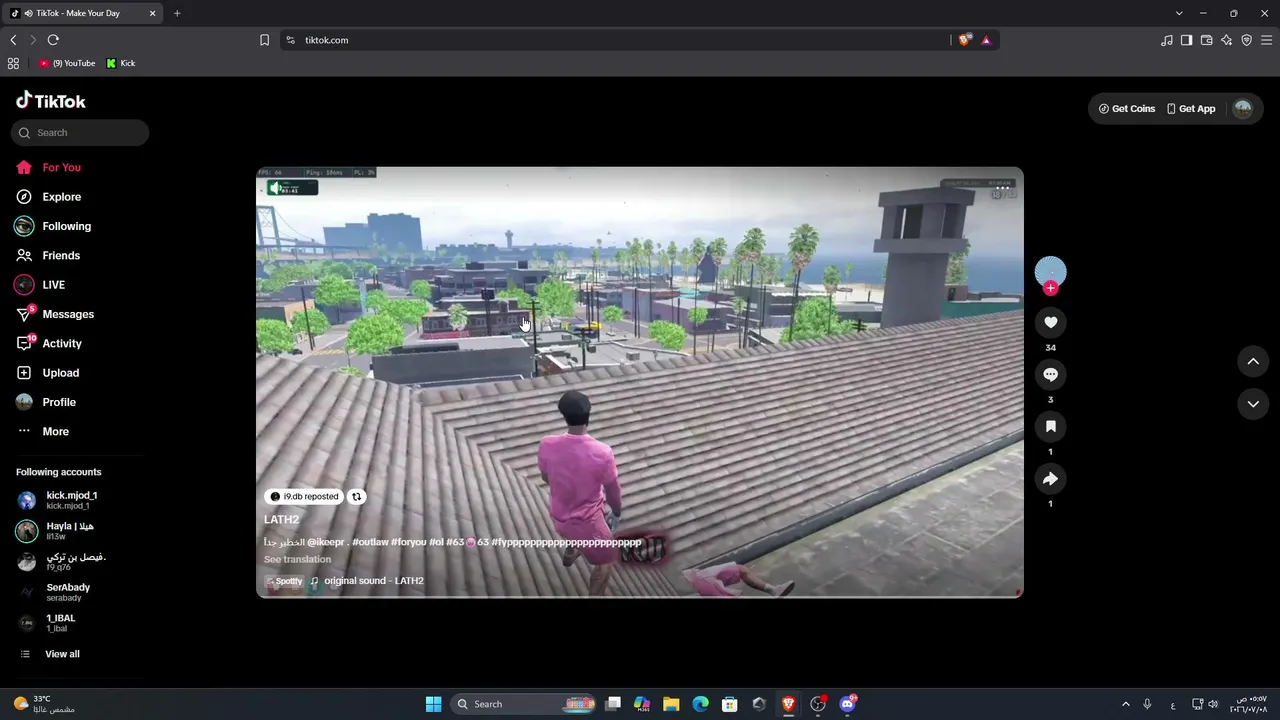This screenshot has width=1280, height=720.
Task: Click the browser back arrow
Action: point(13,40)
